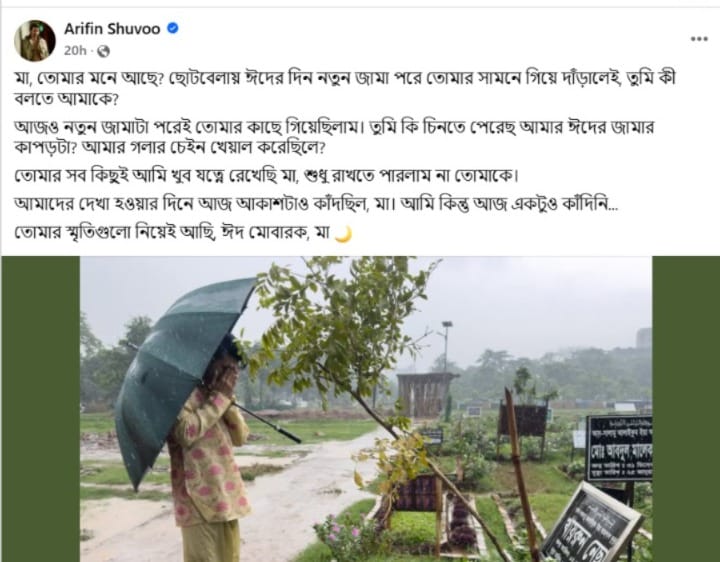Open the three-dot post options menu
The width and height of the screenshot is (720, 562).
coord(699,39)
